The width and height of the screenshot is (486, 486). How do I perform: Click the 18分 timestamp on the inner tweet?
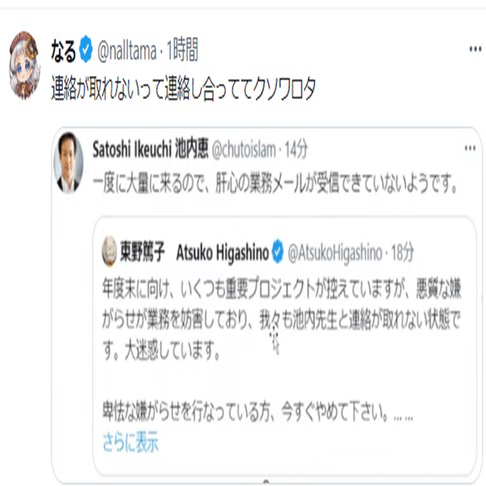(402, 252)
